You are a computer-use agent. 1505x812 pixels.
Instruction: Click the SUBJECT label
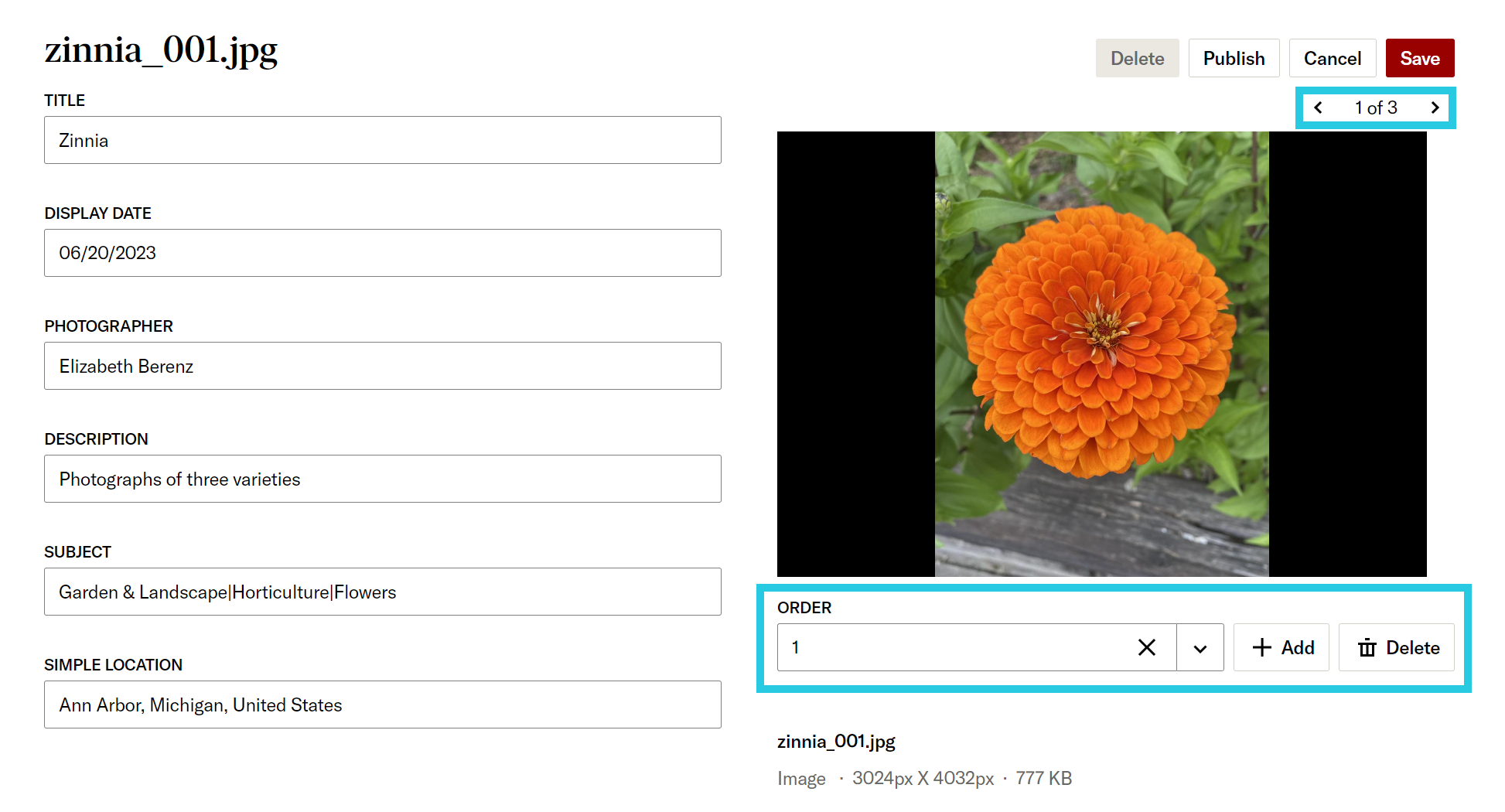pos(77,552)
